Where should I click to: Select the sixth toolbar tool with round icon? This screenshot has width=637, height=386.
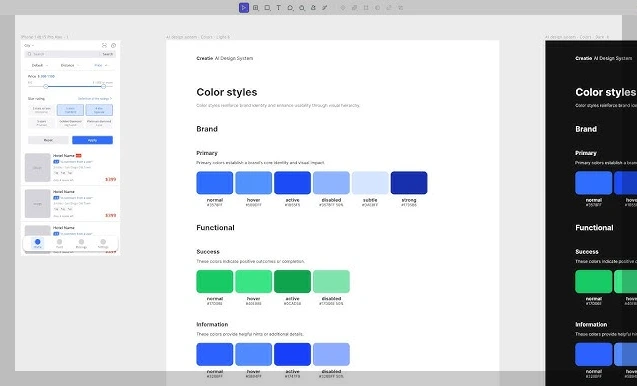tap(302, 8)
